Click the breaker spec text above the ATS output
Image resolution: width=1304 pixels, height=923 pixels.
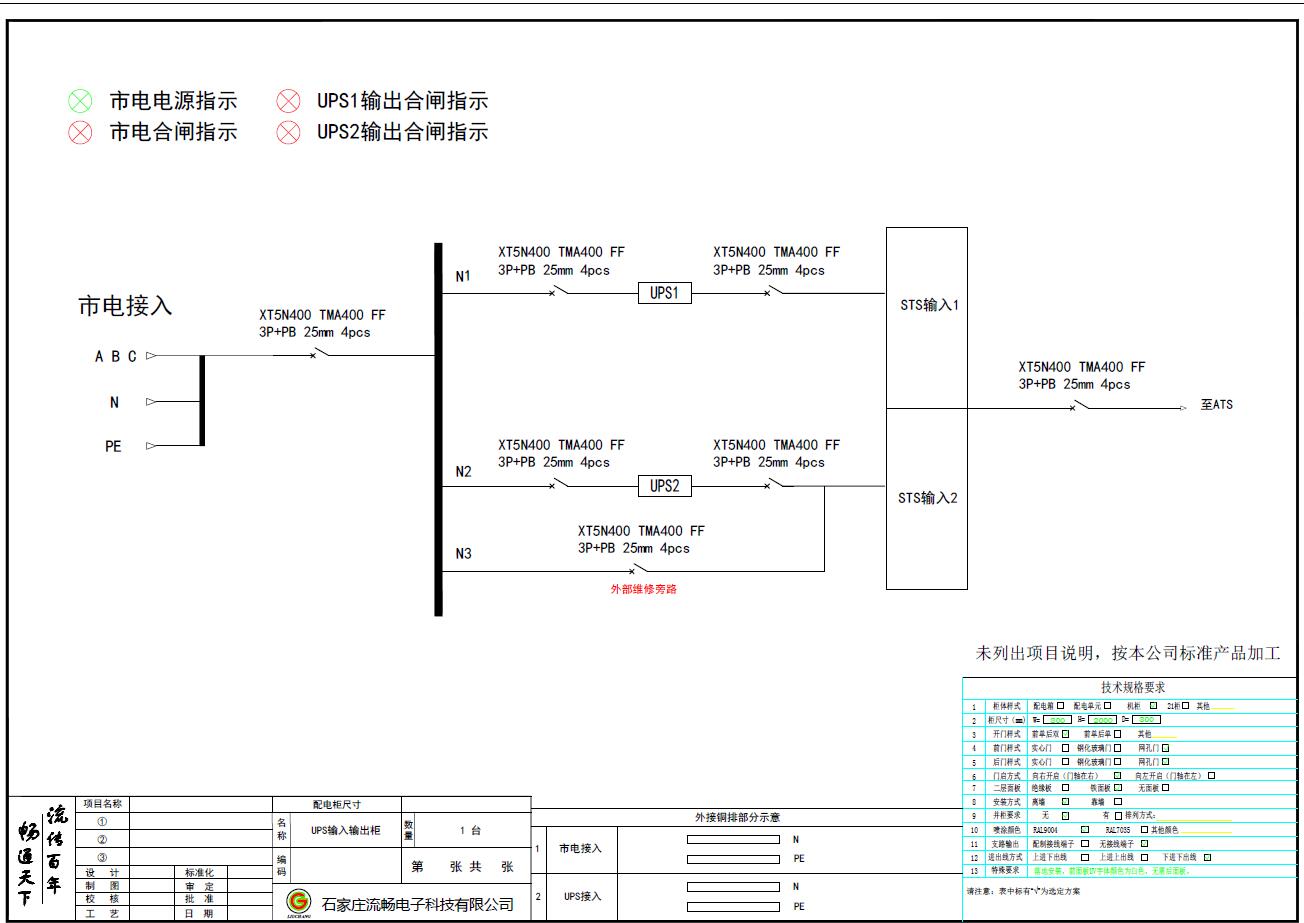click(1081, 376)
